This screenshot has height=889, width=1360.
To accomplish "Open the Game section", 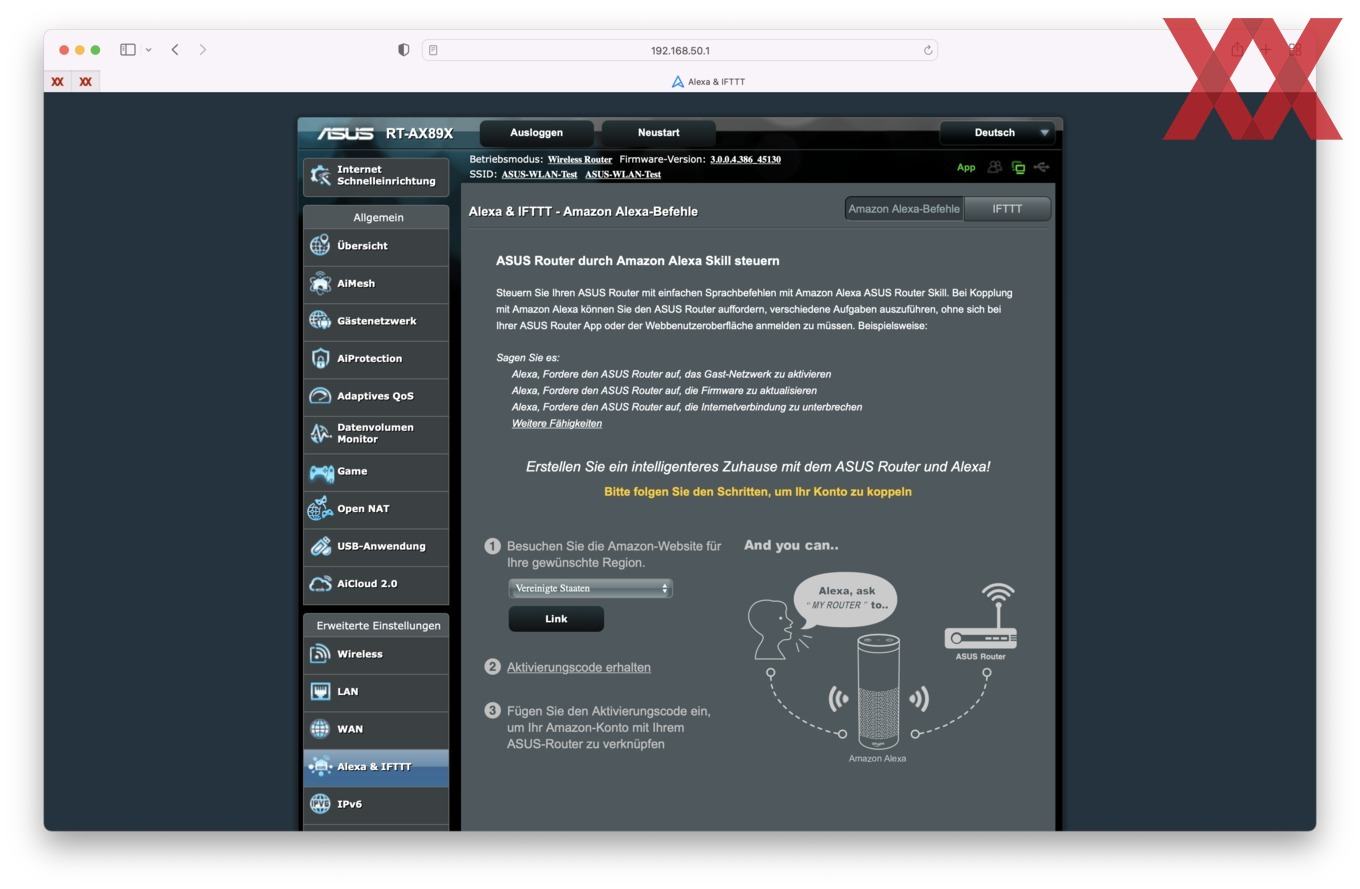I will tap(376, 471).
